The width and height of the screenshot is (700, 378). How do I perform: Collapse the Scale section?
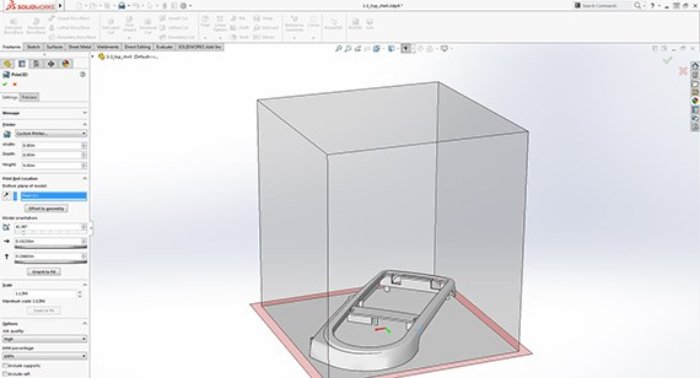point(84,285)
